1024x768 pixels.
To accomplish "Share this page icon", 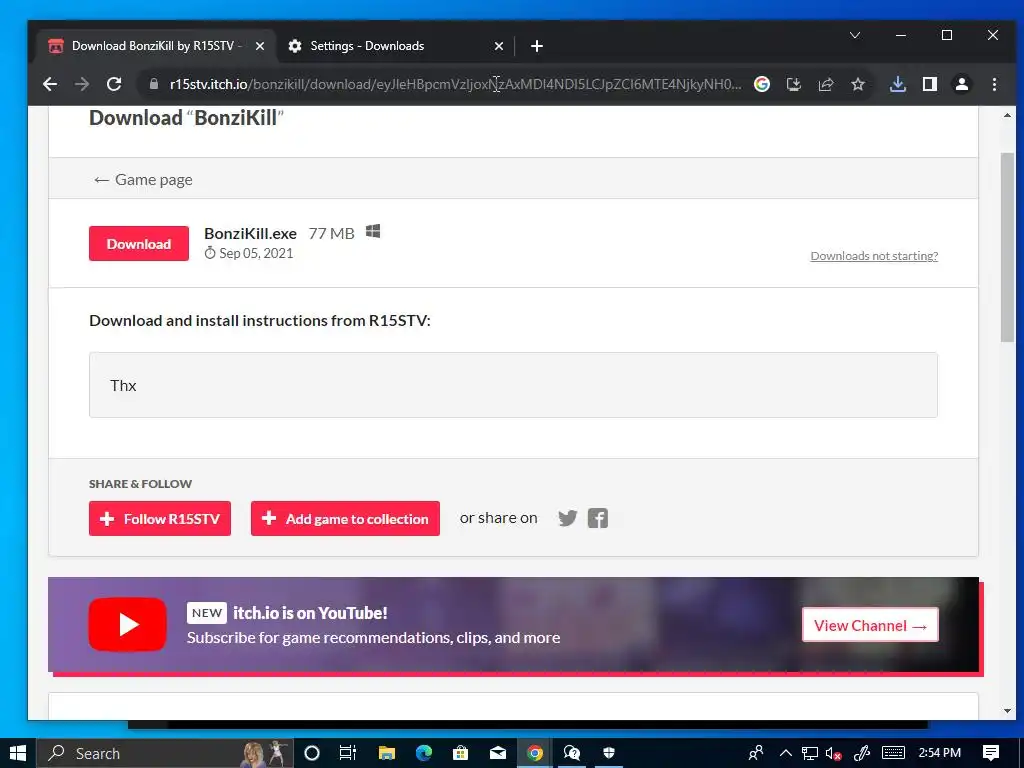I will [825, 84].
